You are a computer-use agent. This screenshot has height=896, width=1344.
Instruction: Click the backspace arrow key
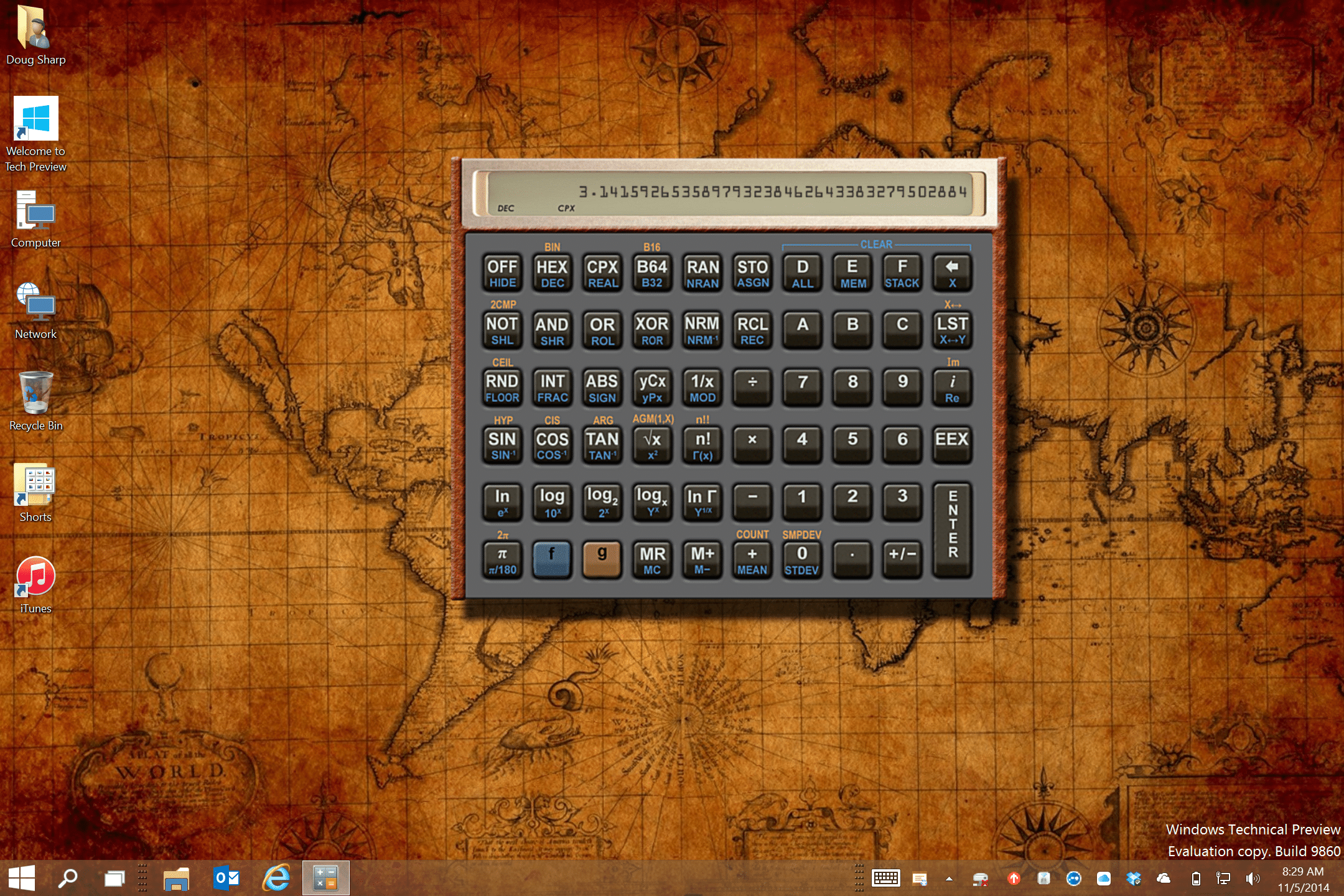pyautogui.click(x=952, y=273)
